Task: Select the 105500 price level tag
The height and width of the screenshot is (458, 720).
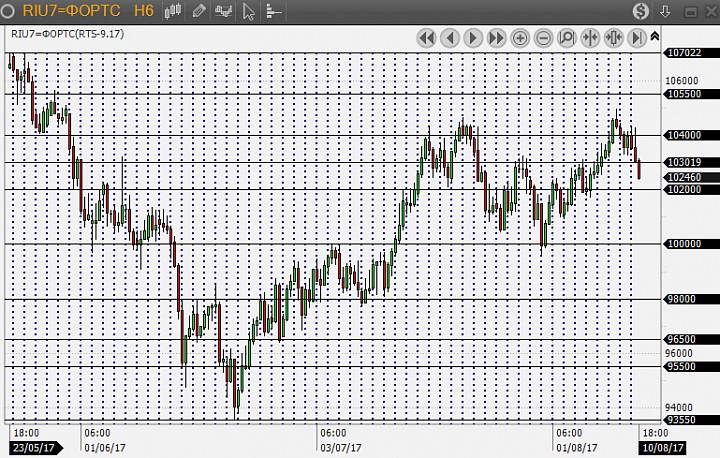Action: [x=691, y=94]
